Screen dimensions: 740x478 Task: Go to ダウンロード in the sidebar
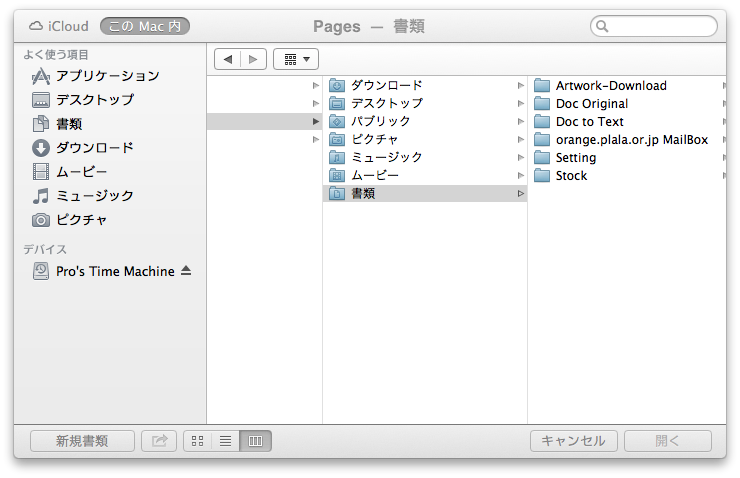point(94,148)
